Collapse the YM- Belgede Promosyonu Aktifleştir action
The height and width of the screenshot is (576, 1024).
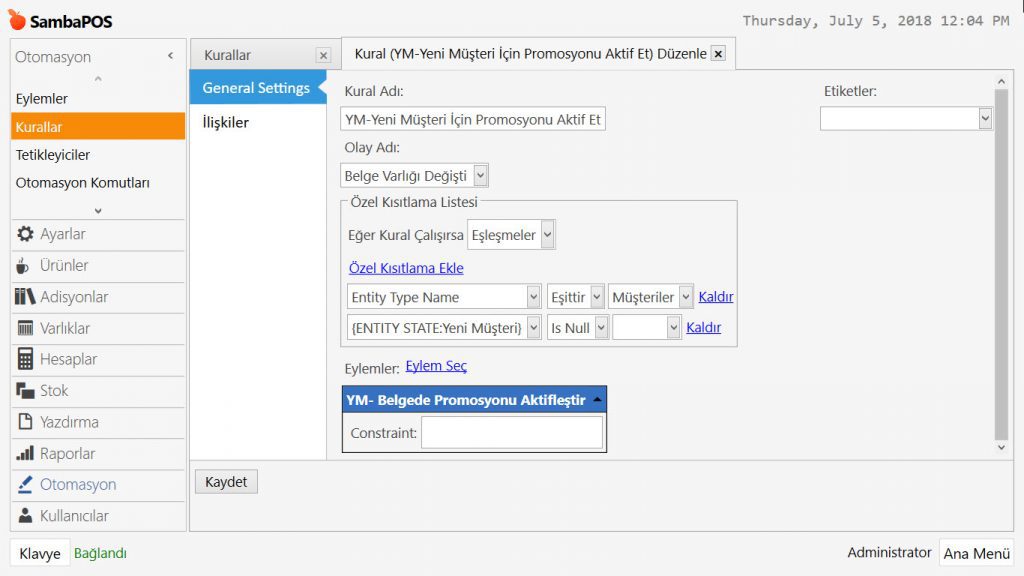point(598,400)
